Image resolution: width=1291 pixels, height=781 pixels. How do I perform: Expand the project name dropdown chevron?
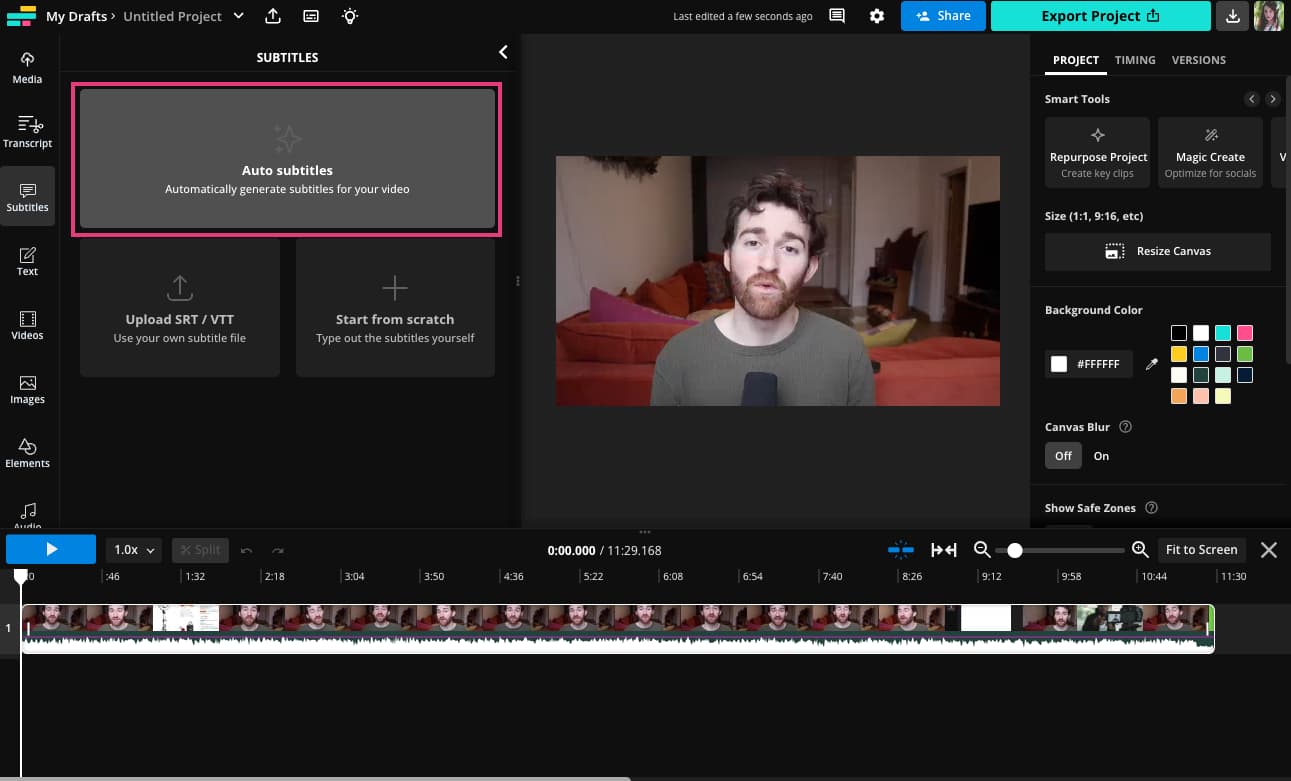click(x=238, y=16)
